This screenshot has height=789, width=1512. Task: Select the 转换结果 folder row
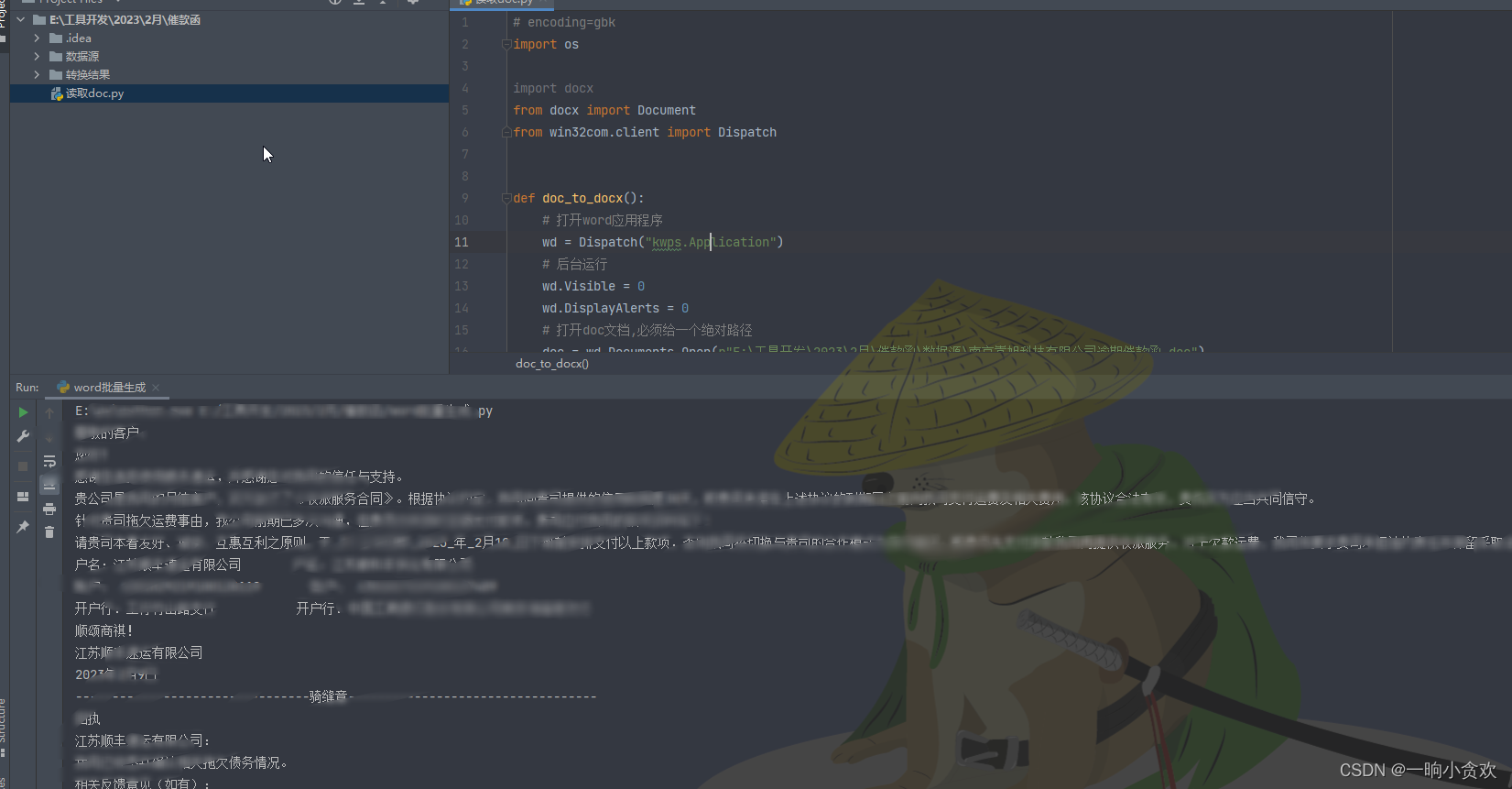pyautogui.click(x=229, y=75)
